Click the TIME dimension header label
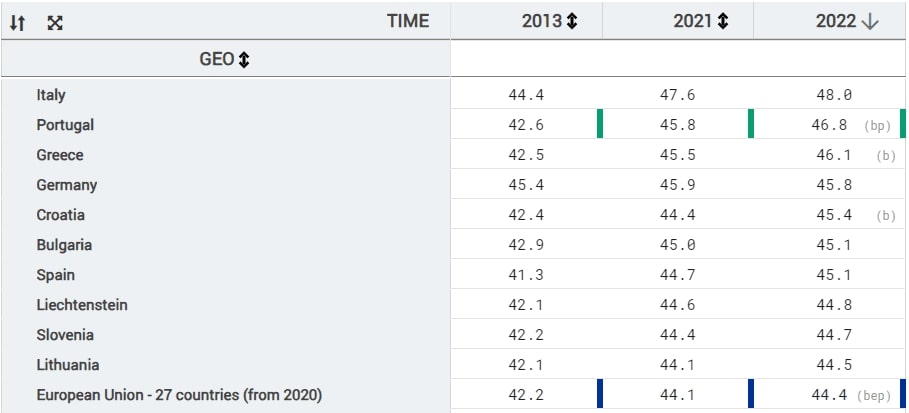Image resolution: width=909 pixels, height=413 pixels. point(408,21)
